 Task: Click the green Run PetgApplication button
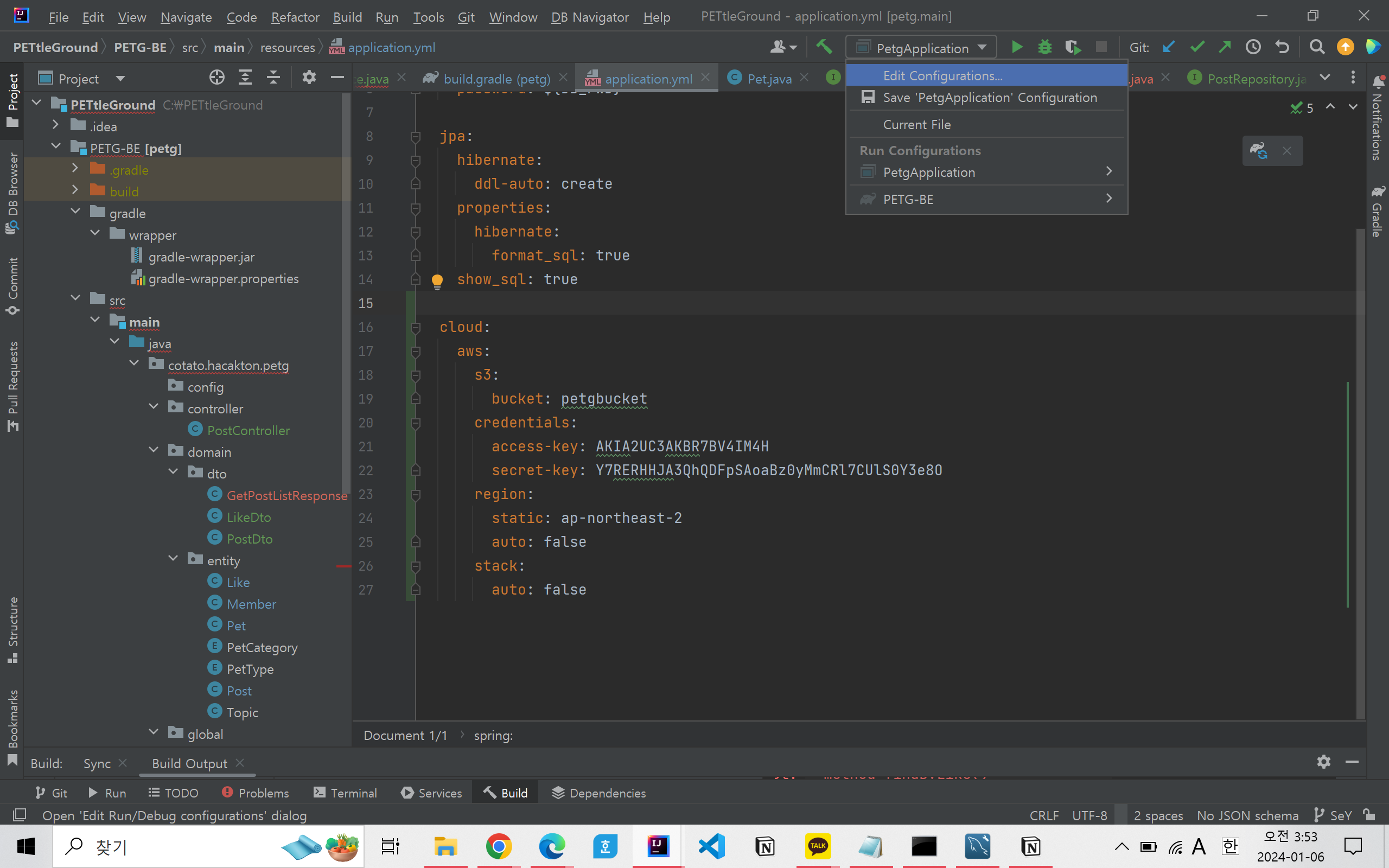click(1016, 47)
